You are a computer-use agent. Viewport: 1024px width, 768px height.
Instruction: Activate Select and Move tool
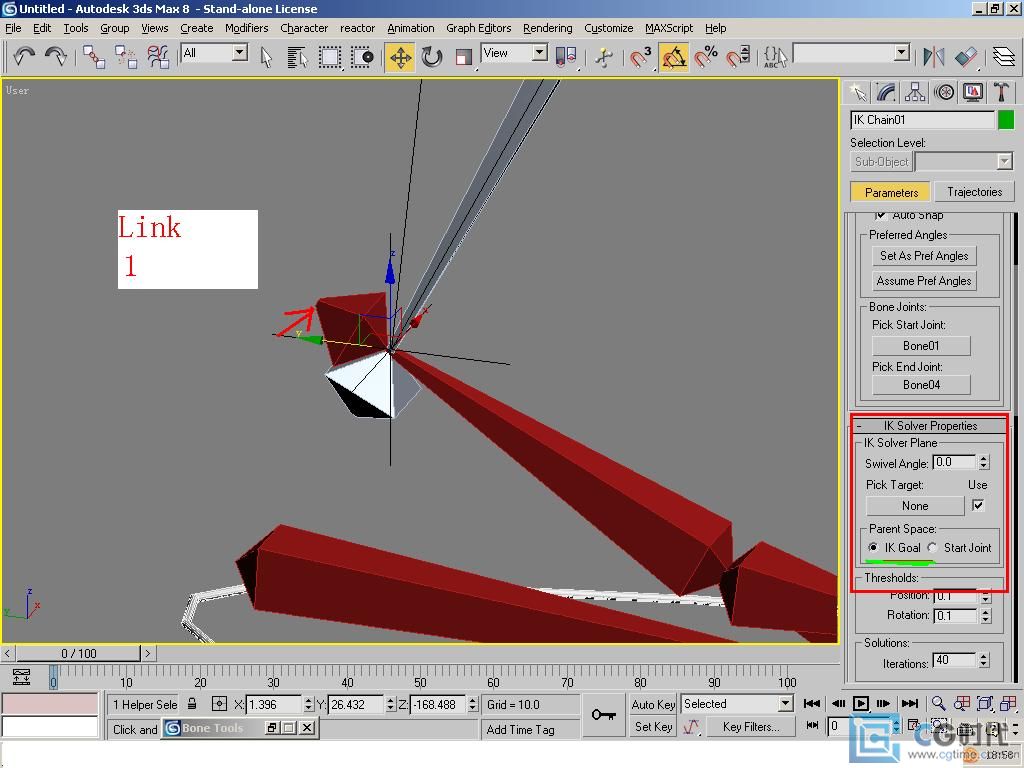pyautogui.click(x=400, y=57)
